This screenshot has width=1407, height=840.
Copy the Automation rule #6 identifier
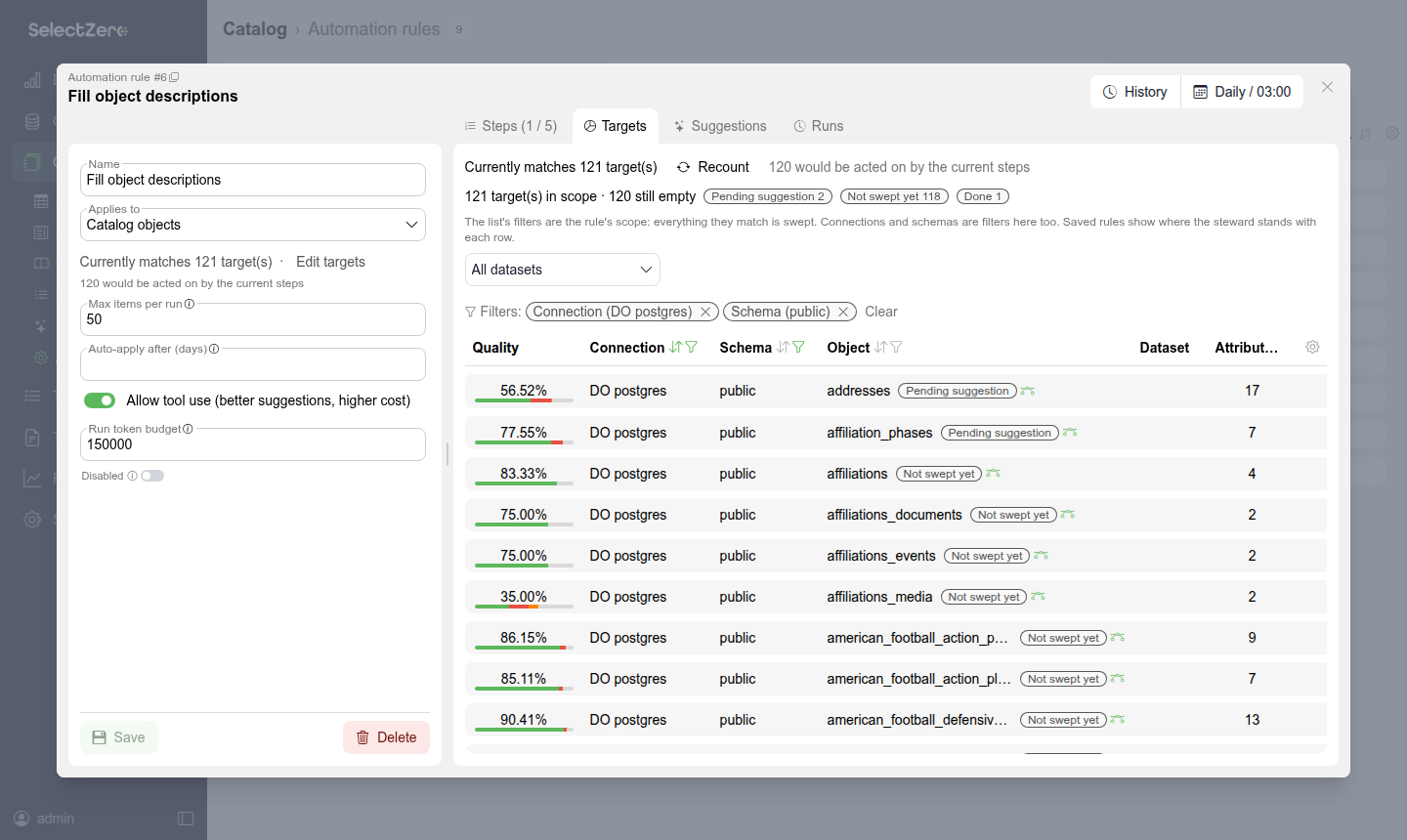click(x=174, y=77)
